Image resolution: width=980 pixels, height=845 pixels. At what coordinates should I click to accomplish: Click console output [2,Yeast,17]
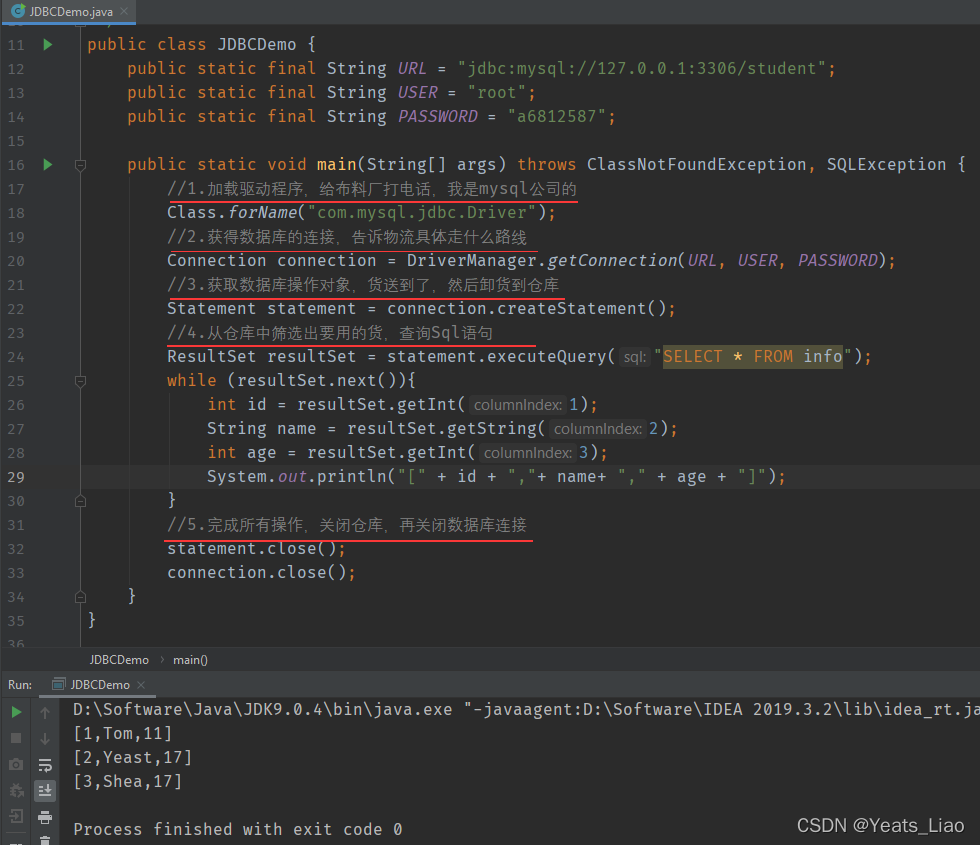click(x=132, y=758)
